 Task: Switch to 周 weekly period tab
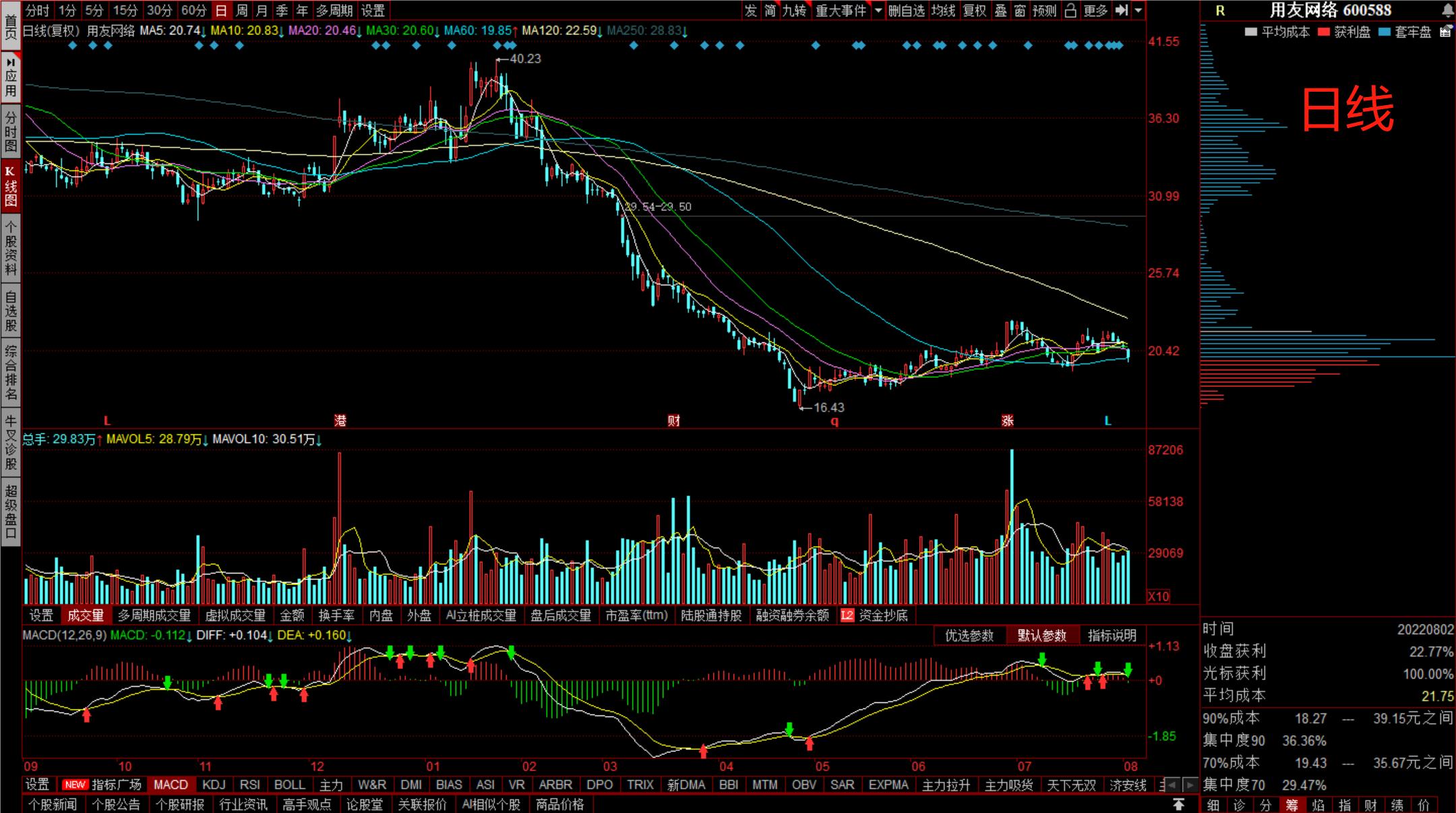pos(241,11)
